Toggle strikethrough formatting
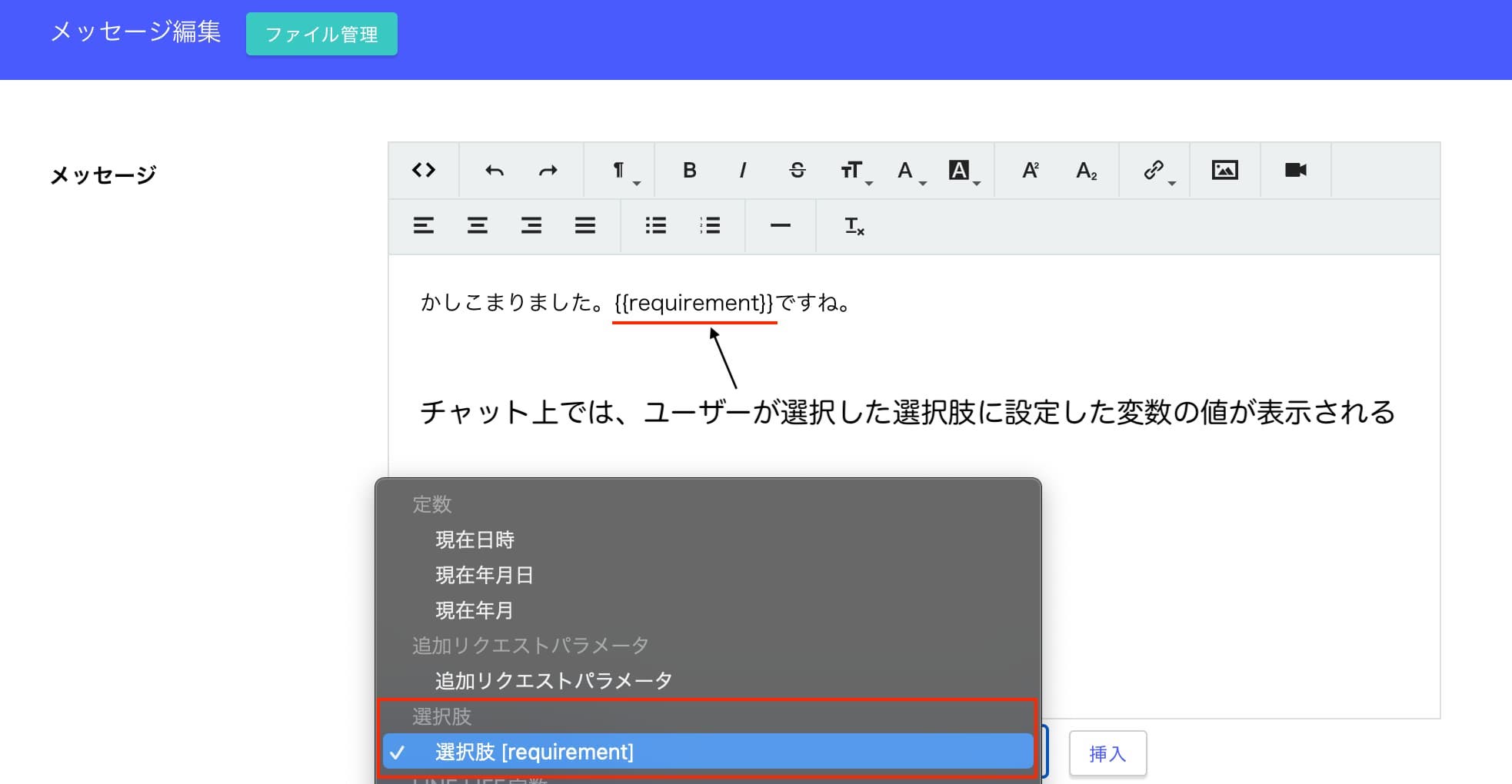 (x=797, y=170)
